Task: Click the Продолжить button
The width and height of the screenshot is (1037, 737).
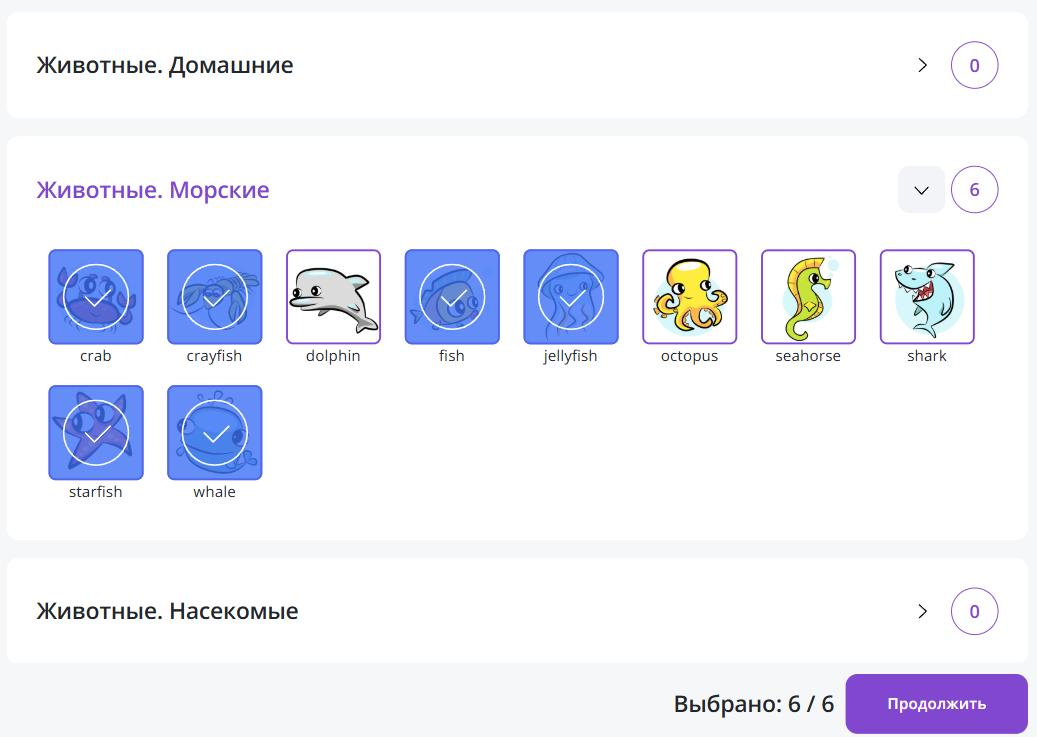Action: tap(936, 704)
